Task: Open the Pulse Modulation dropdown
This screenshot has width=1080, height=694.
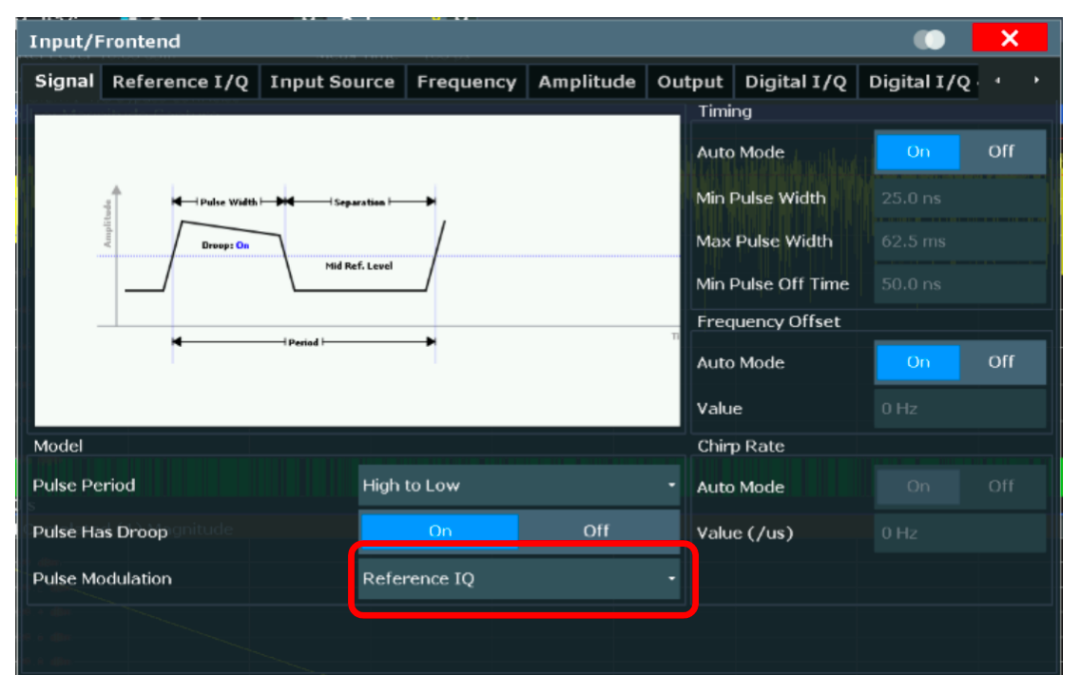Action: tap(519, 579)
